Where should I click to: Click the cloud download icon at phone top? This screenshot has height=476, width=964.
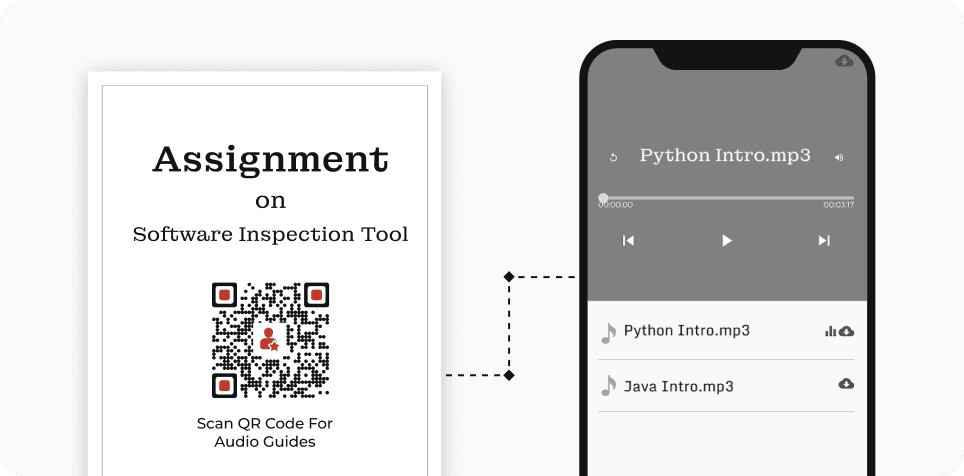[x=844, y=61]
